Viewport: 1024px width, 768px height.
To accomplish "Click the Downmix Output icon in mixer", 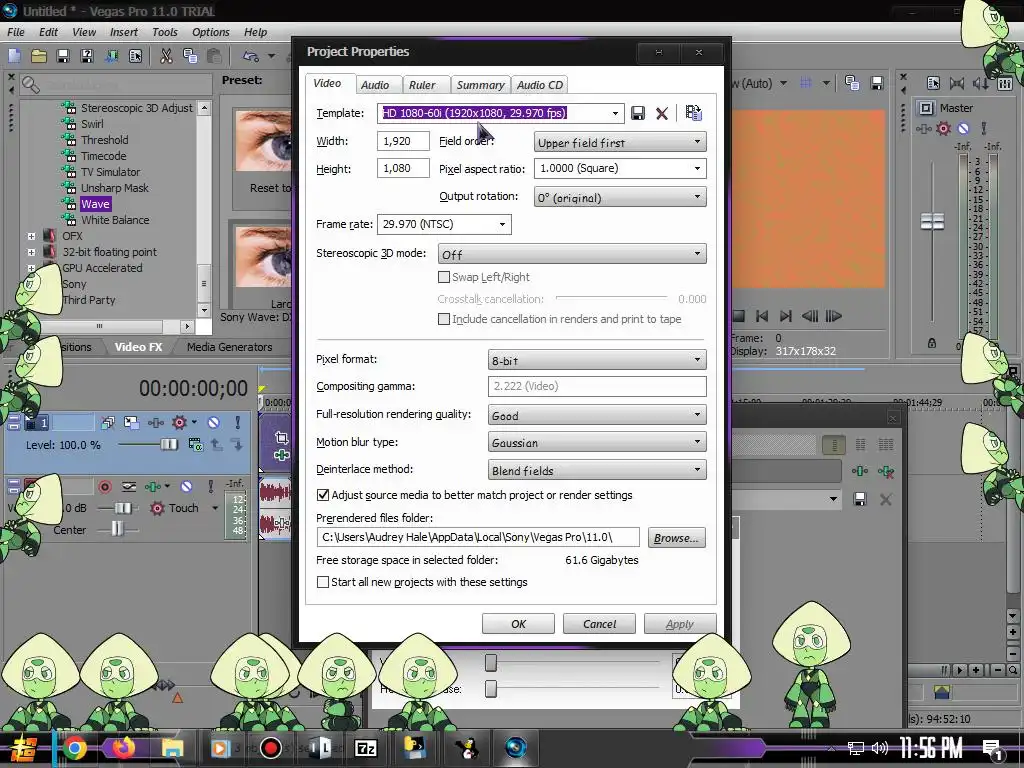I will tap(957, 83).
